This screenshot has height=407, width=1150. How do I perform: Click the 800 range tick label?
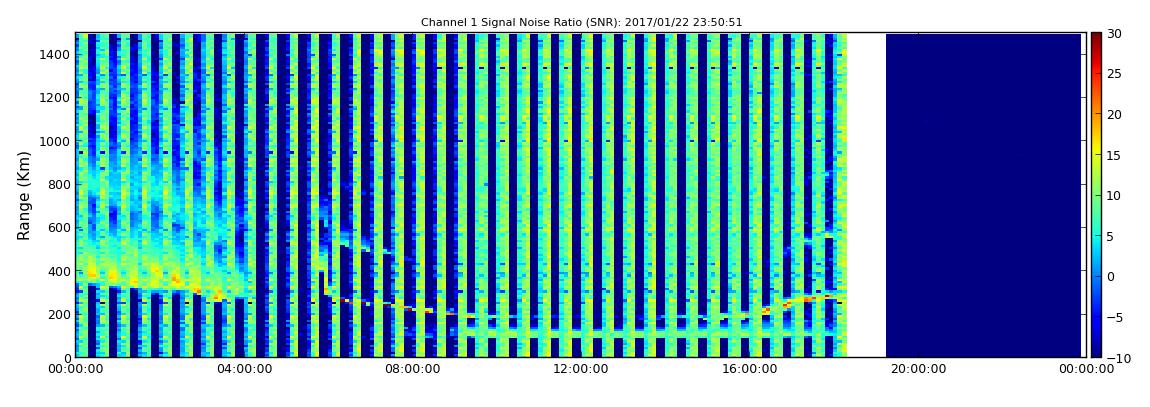tap(59, 184)
